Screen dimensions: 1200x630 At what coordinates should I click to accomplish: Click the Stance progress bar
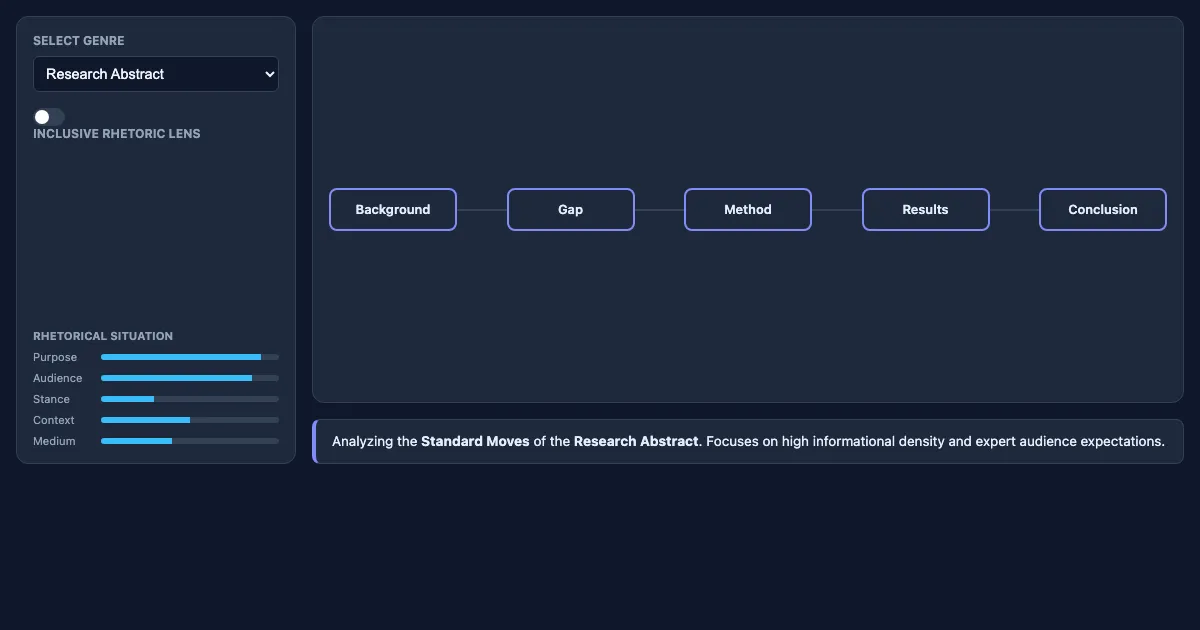click(x=190, y=399)
